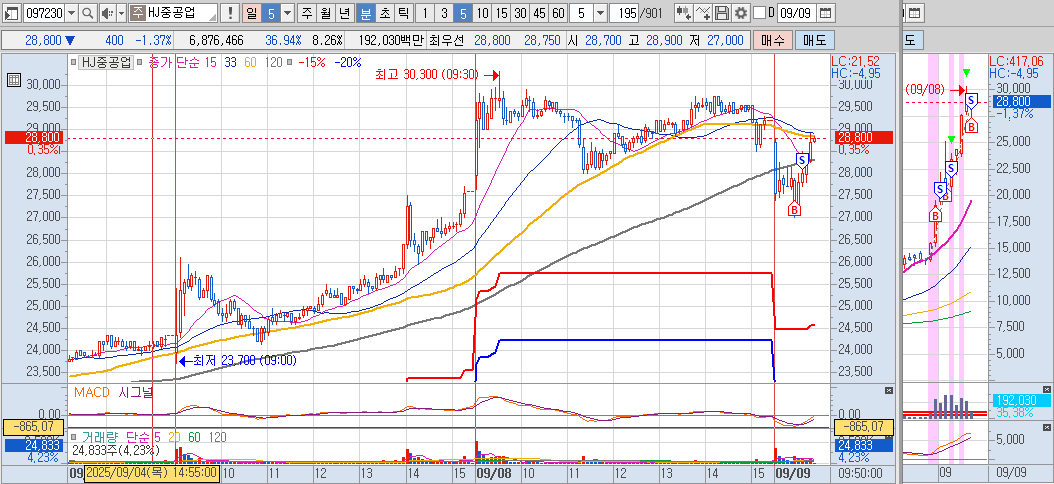Image resolution: width=1054 pixels, height=484 pixels.
Task: Select the 30 minute interval button
Action: 520,13
